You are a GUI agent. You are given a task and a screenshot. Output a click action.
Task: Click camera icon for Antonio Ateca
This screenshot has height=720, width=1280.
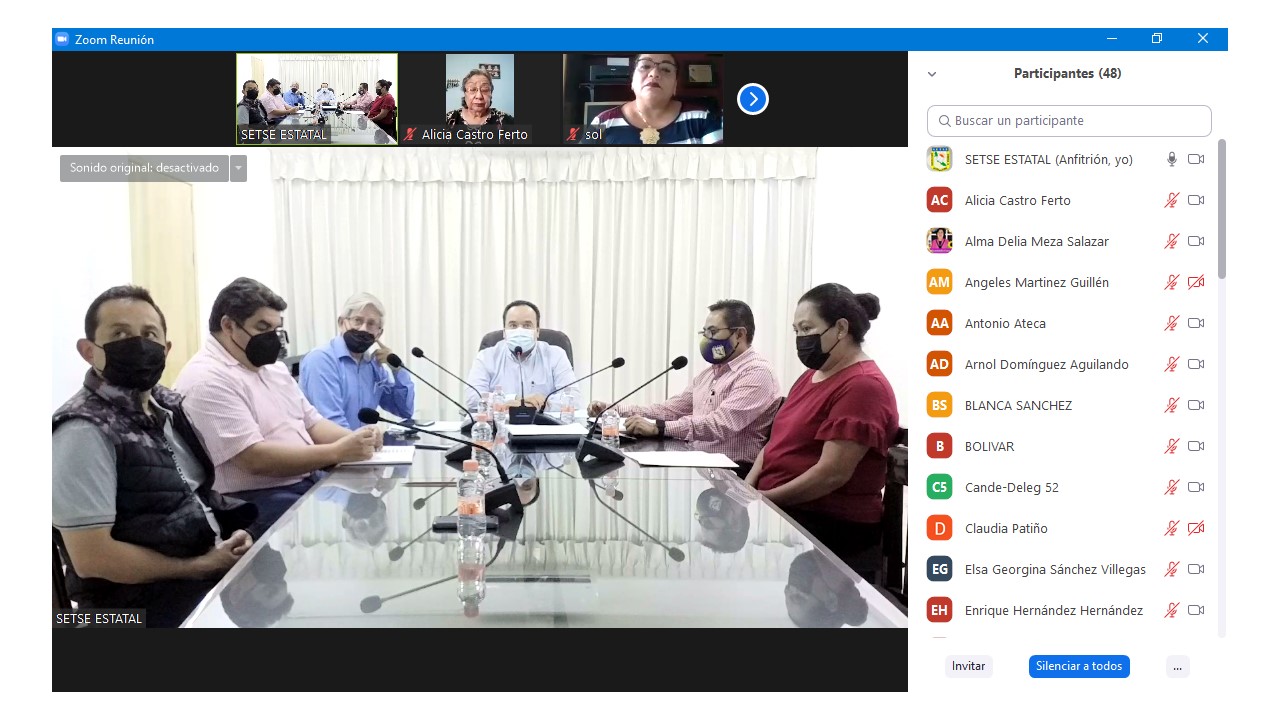pyautogui.click(x=1196, y=323)
